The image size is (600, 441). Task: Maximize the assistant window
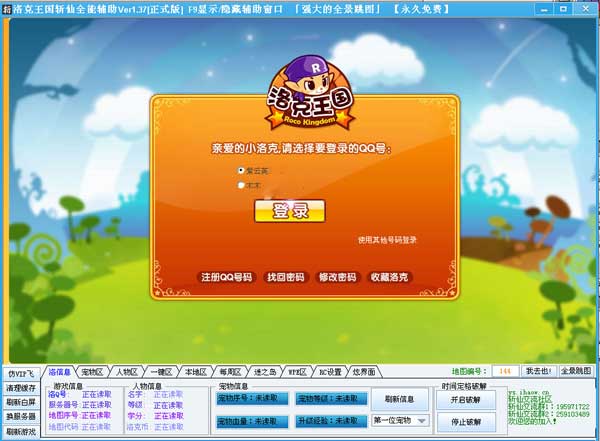(564, 9)
